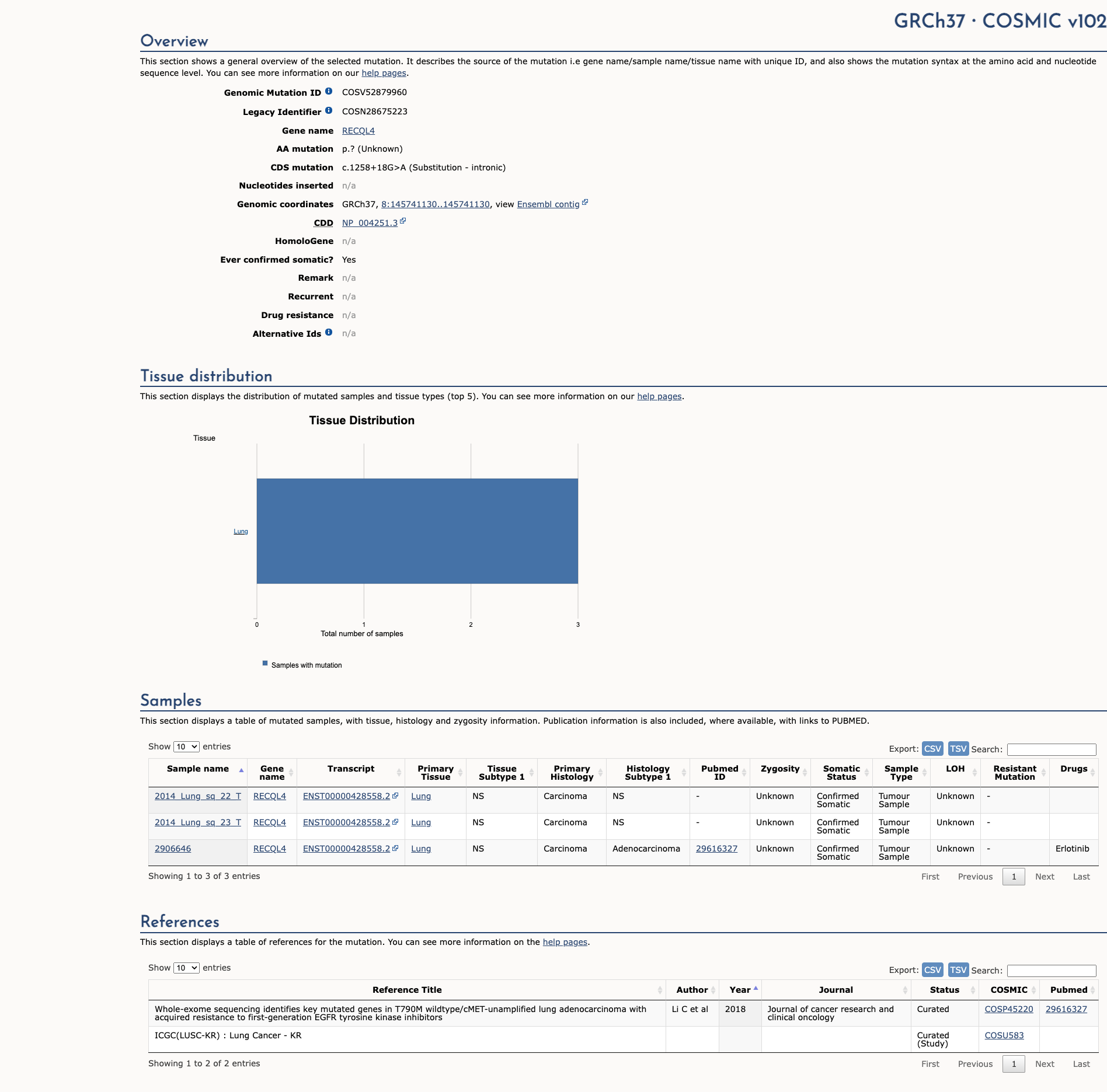Click Lung label on tissue chart
Screen dimensions: 1107x1092
pyautogui.click(x=241, y=531)
